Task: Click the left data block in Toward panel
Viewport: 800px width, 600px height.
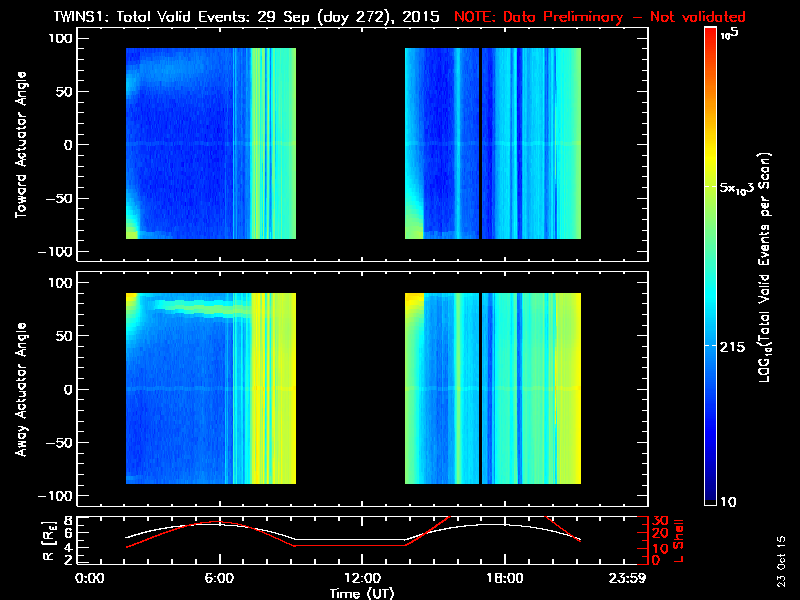Action: tap(211, 144)
